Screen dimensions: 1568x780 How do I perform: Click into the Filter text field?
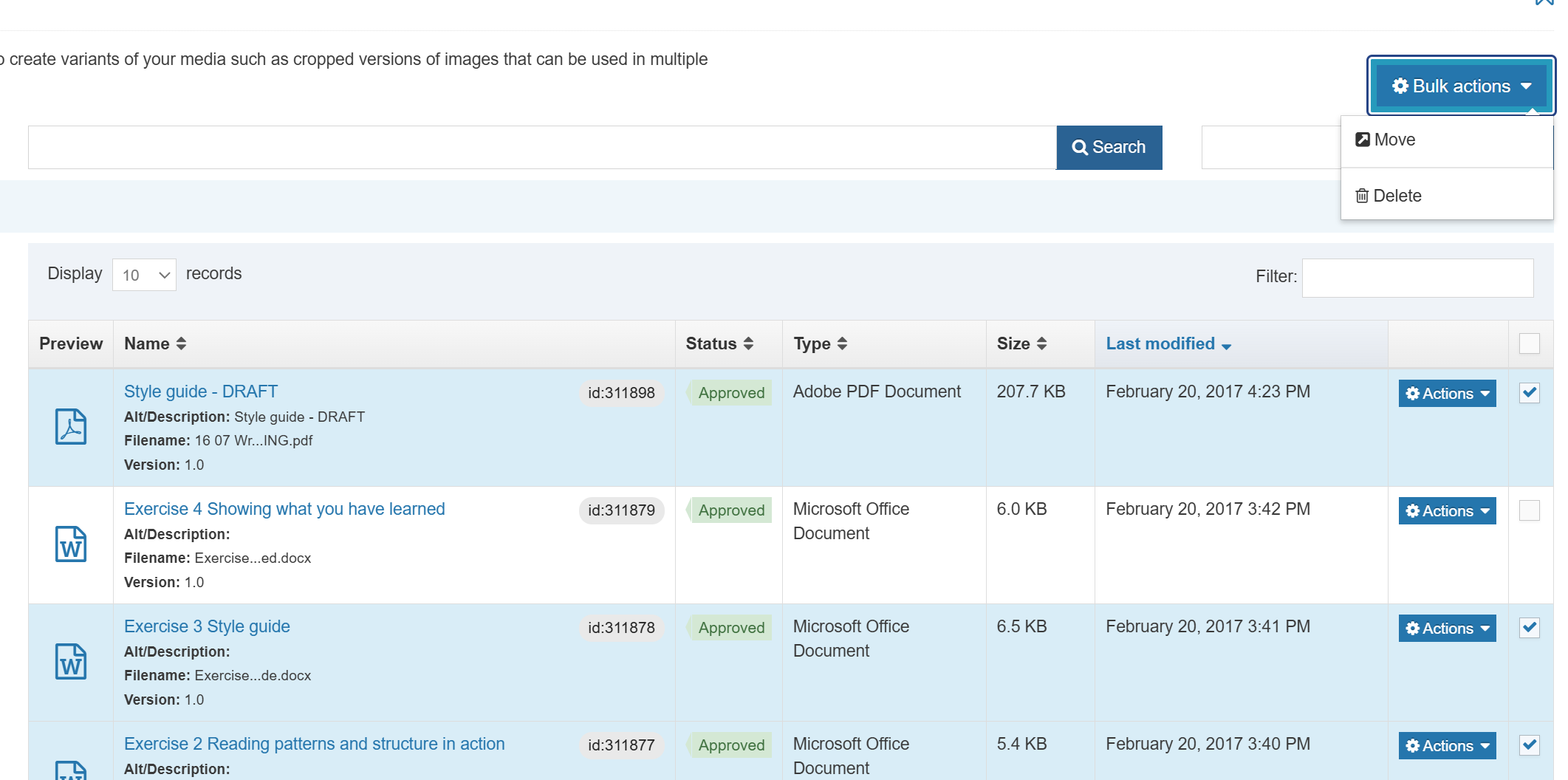(x=1417, y=278)
